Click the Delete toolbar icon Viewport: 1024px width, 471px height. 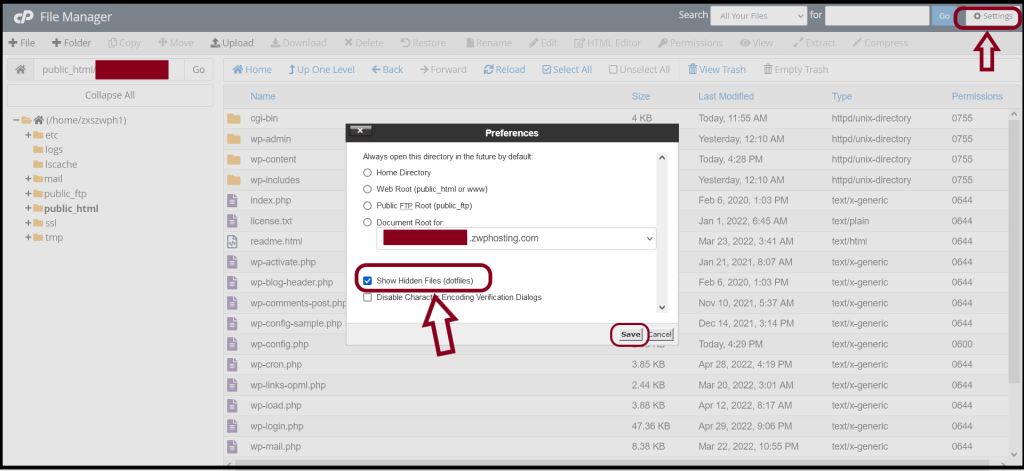[x=364, y=43]
